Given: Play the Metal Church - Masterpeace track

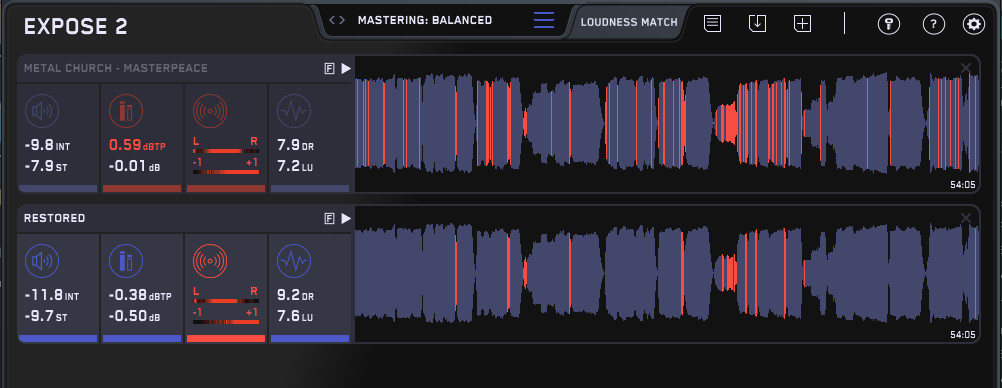Looking at the screenshot, I should 346,68.
